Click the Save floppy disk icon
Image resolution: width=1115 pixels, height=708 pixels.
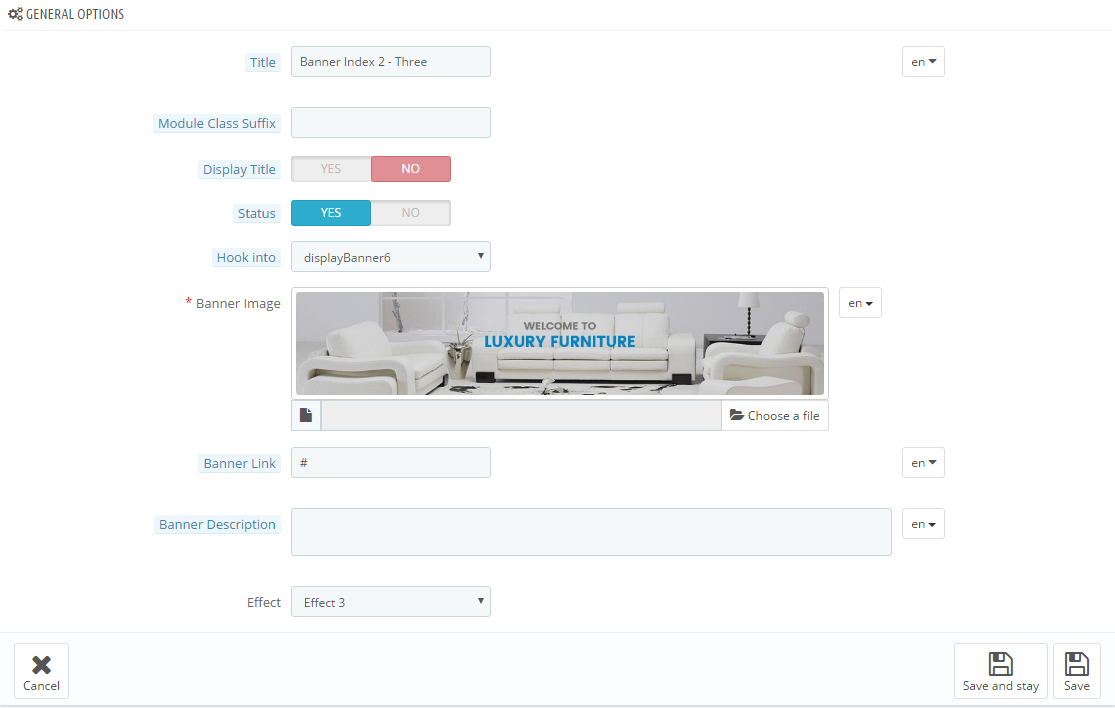coord(1077,664)
